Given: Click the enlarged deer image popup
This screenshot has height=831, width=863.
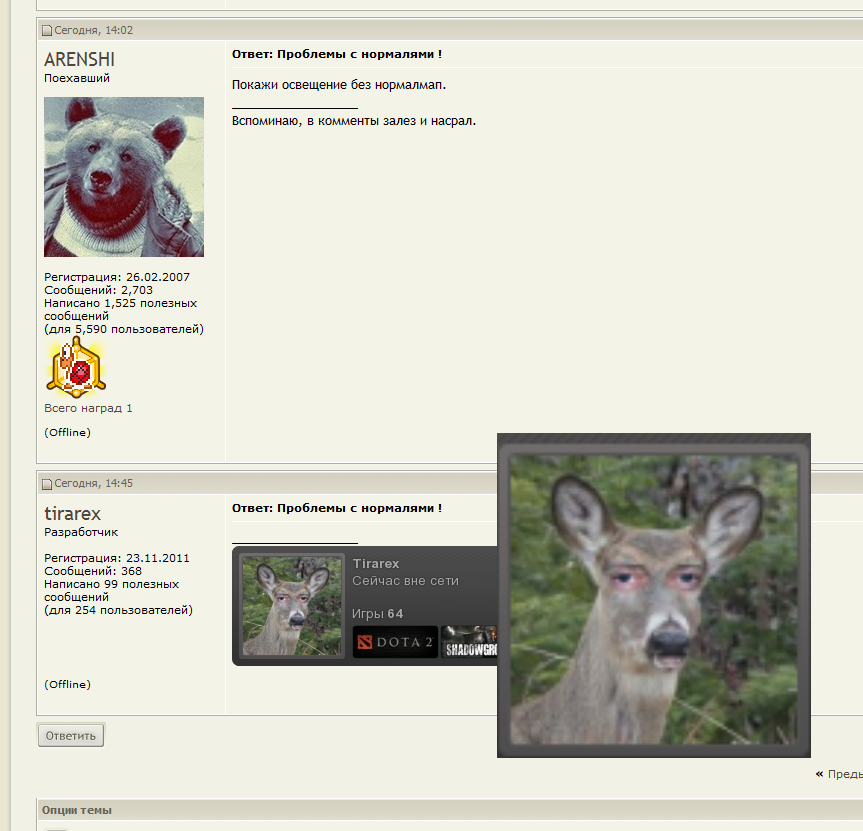Looking at the screenshot, I should 654,596.
